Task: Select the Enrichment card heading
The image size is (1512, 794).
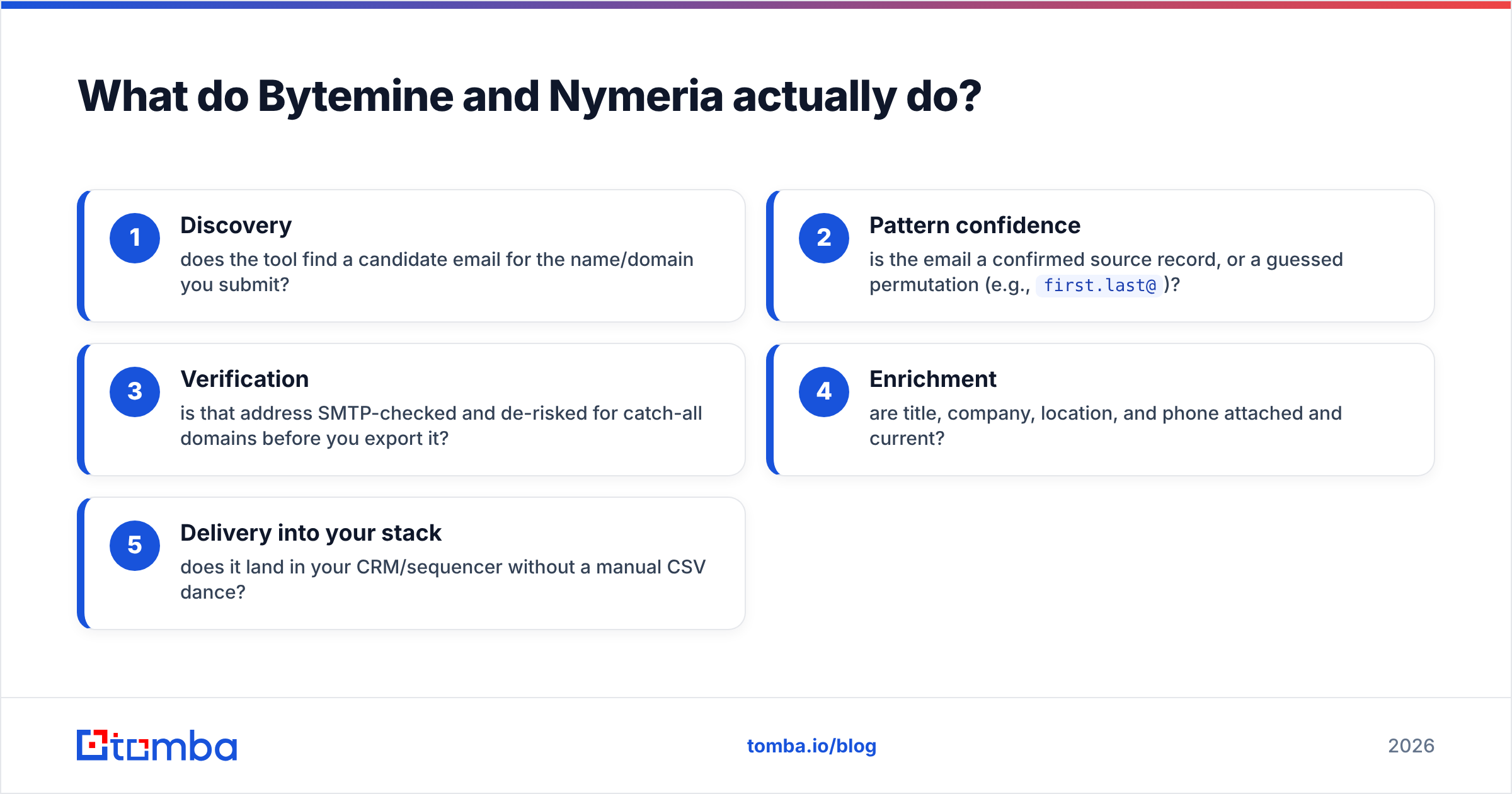Action: pyautogui.click(x=933, y=379)
